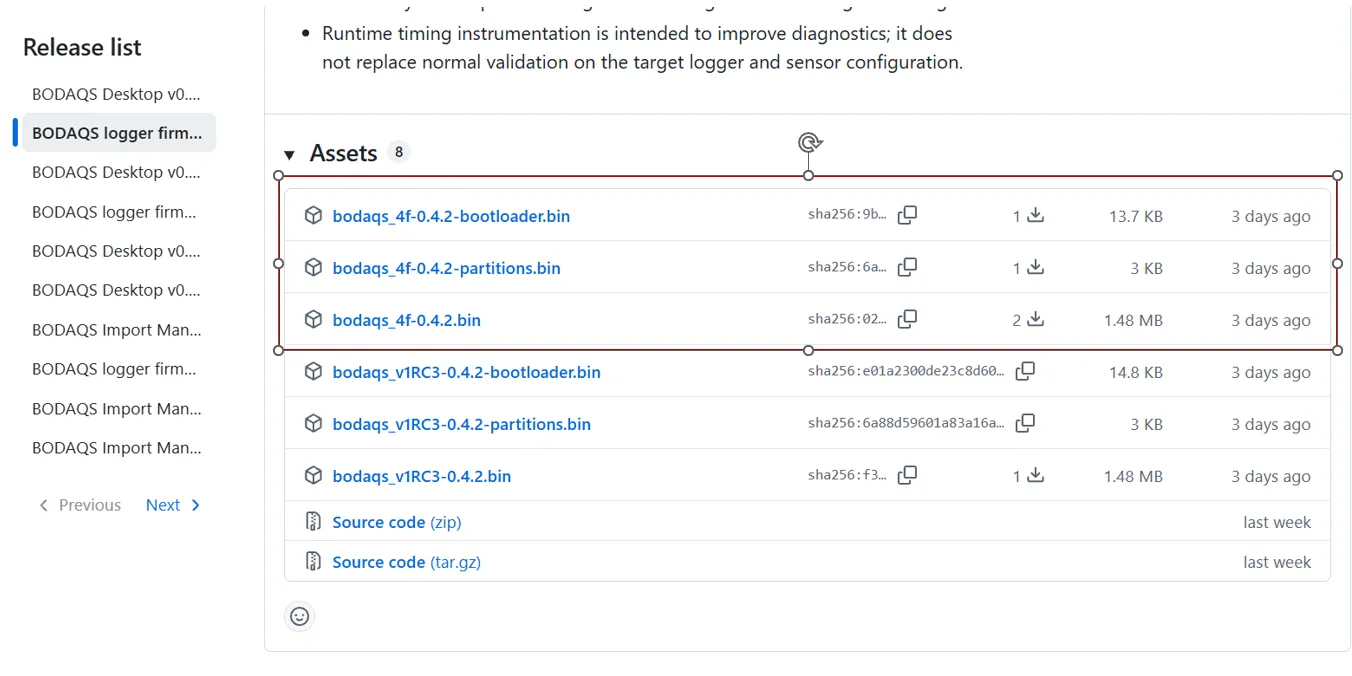Click download count icon for bodaqs_4f-0.4.2.bin
Screen dimensions: 1352x676
click(x=1036, y=319)
